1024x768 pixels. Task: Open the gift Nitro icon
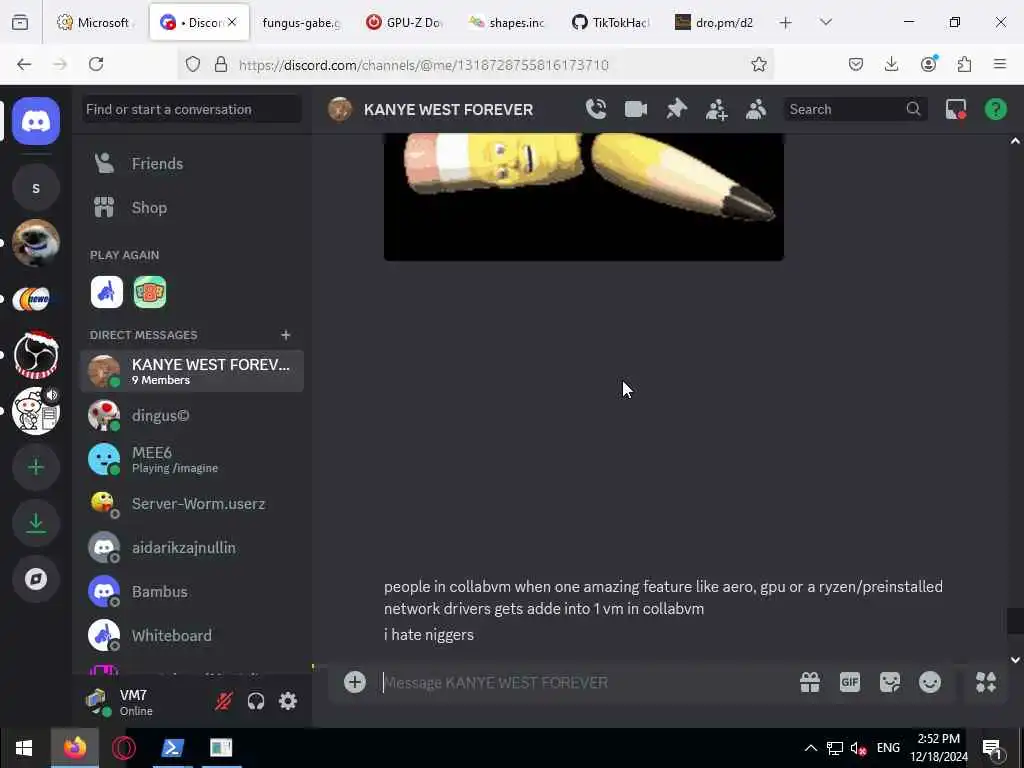click(x=810, y=682)
